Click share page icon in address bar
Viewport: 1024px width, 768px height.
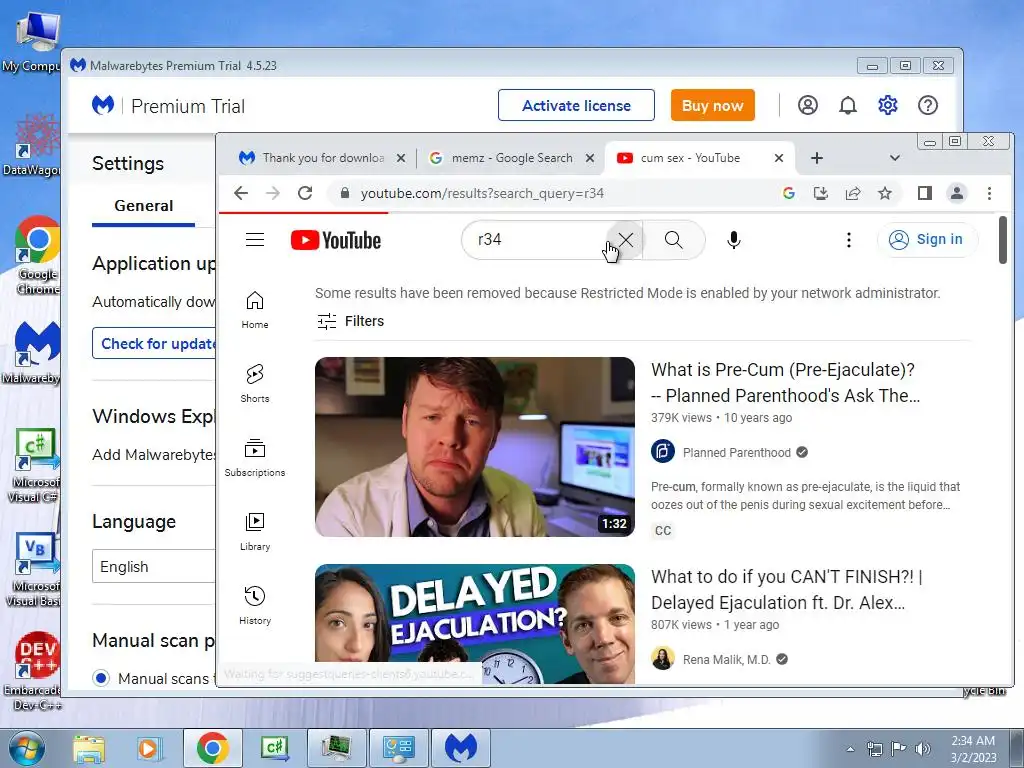pyautogui.click(x=853, y=193)
